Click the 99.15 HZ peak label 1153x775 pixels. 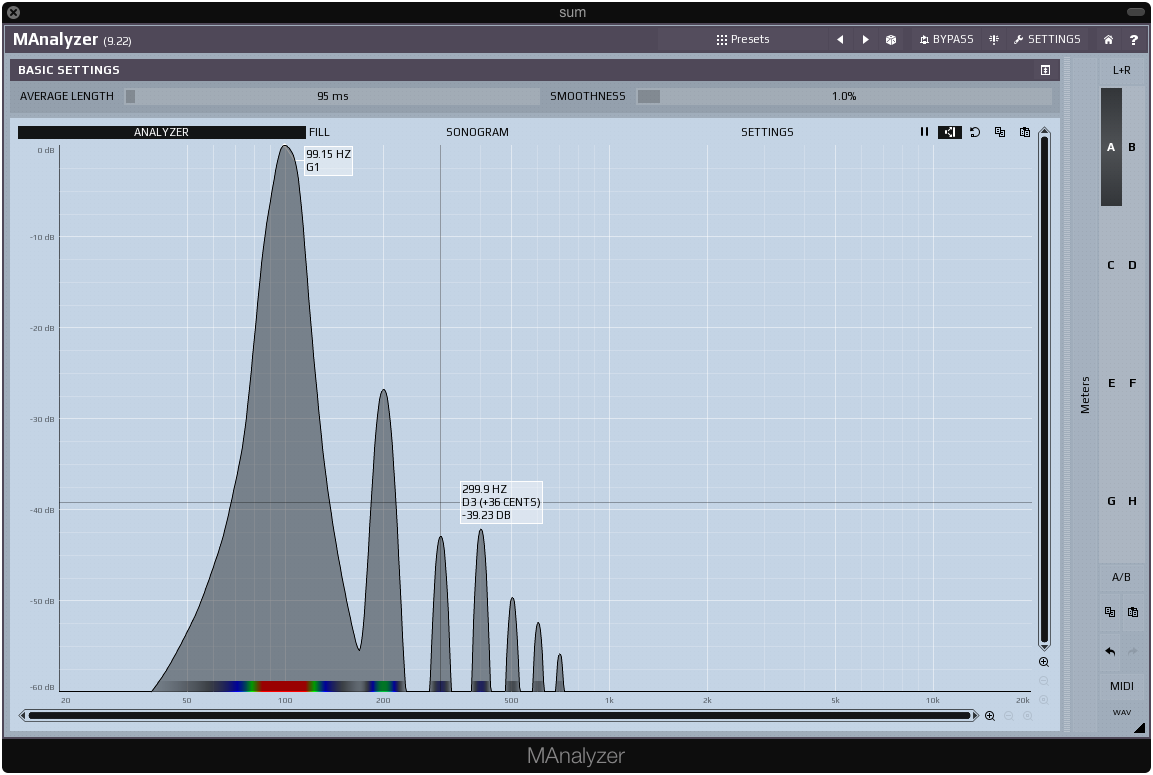[x=328, y=160]
